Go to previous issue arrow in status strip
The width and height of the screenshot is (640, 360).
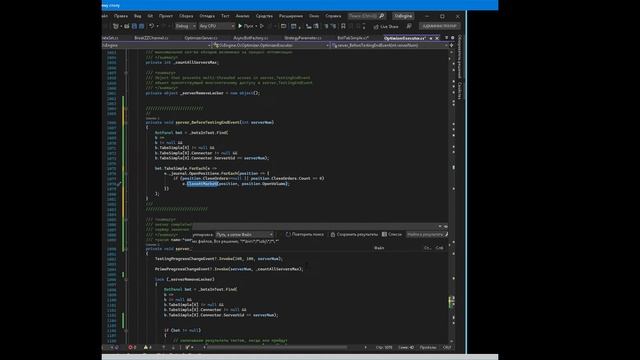(164, 347)
